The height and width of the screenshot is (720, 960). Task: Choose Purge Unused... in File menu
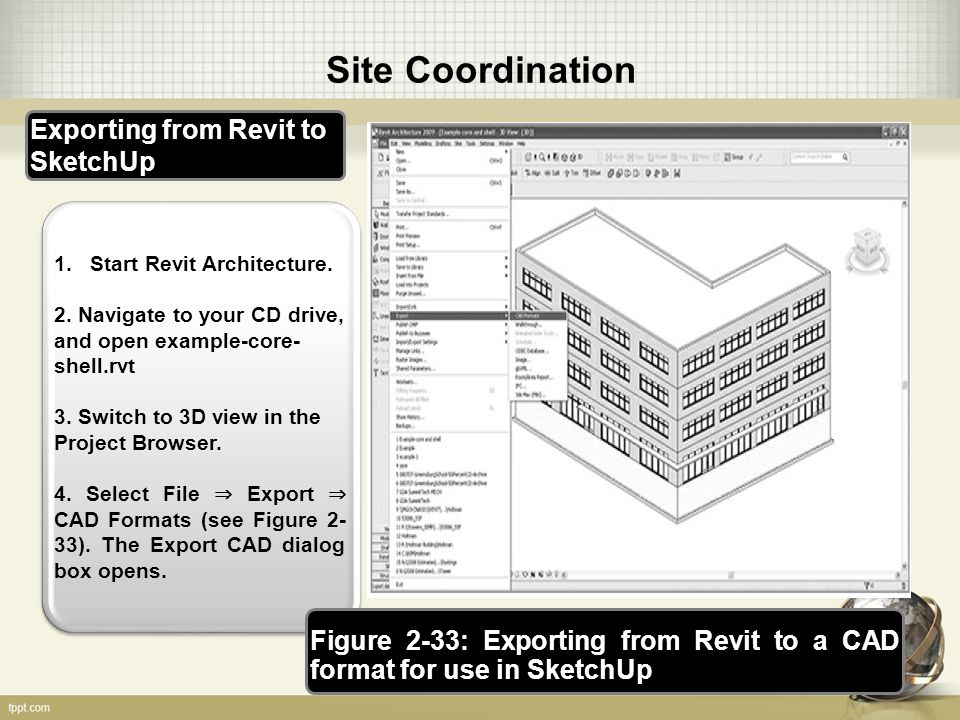point(450,293)
